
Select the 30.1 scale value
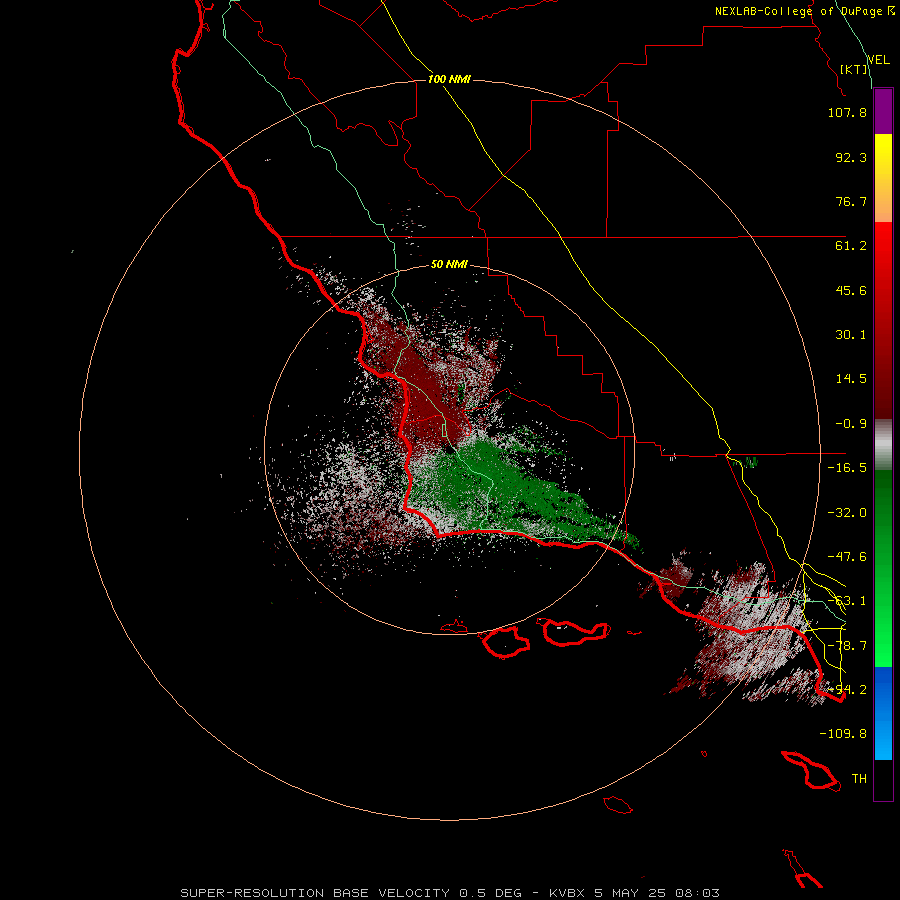(851, 335)
